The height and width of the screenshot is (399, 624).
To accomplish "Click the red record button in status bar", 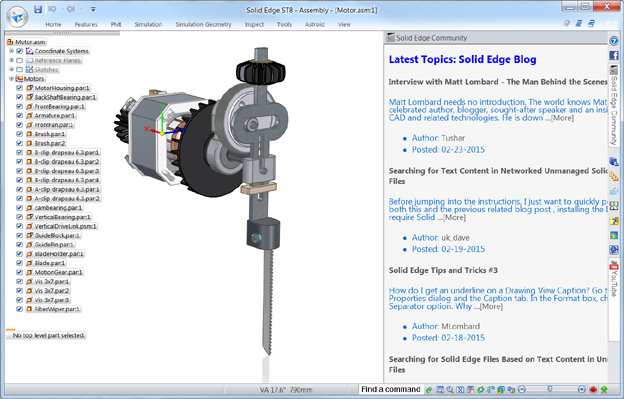I will coord(593,389).
